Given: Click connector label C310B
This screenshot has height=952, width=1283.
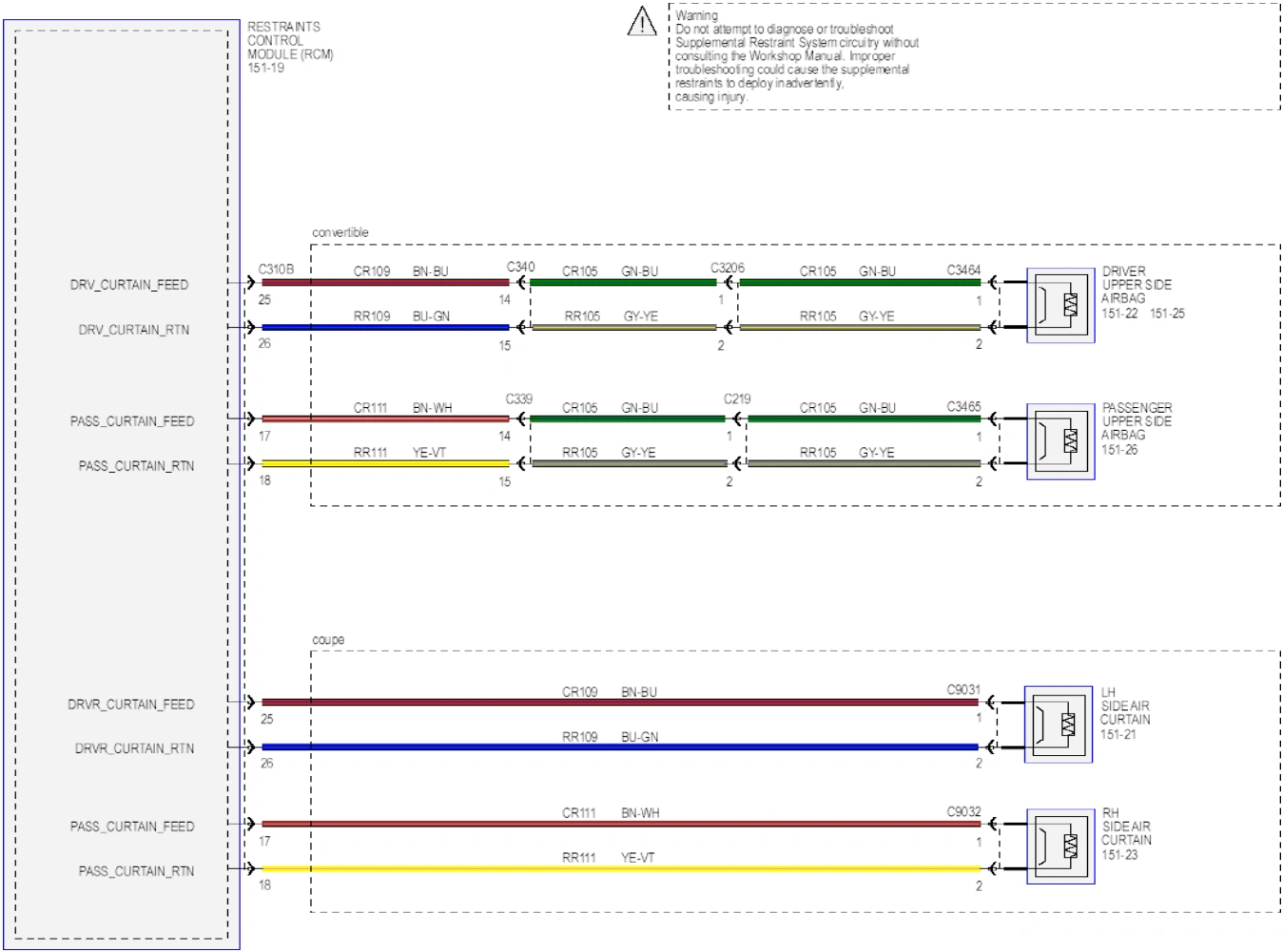Looking at the screenshot, I should tap(276, 270).
